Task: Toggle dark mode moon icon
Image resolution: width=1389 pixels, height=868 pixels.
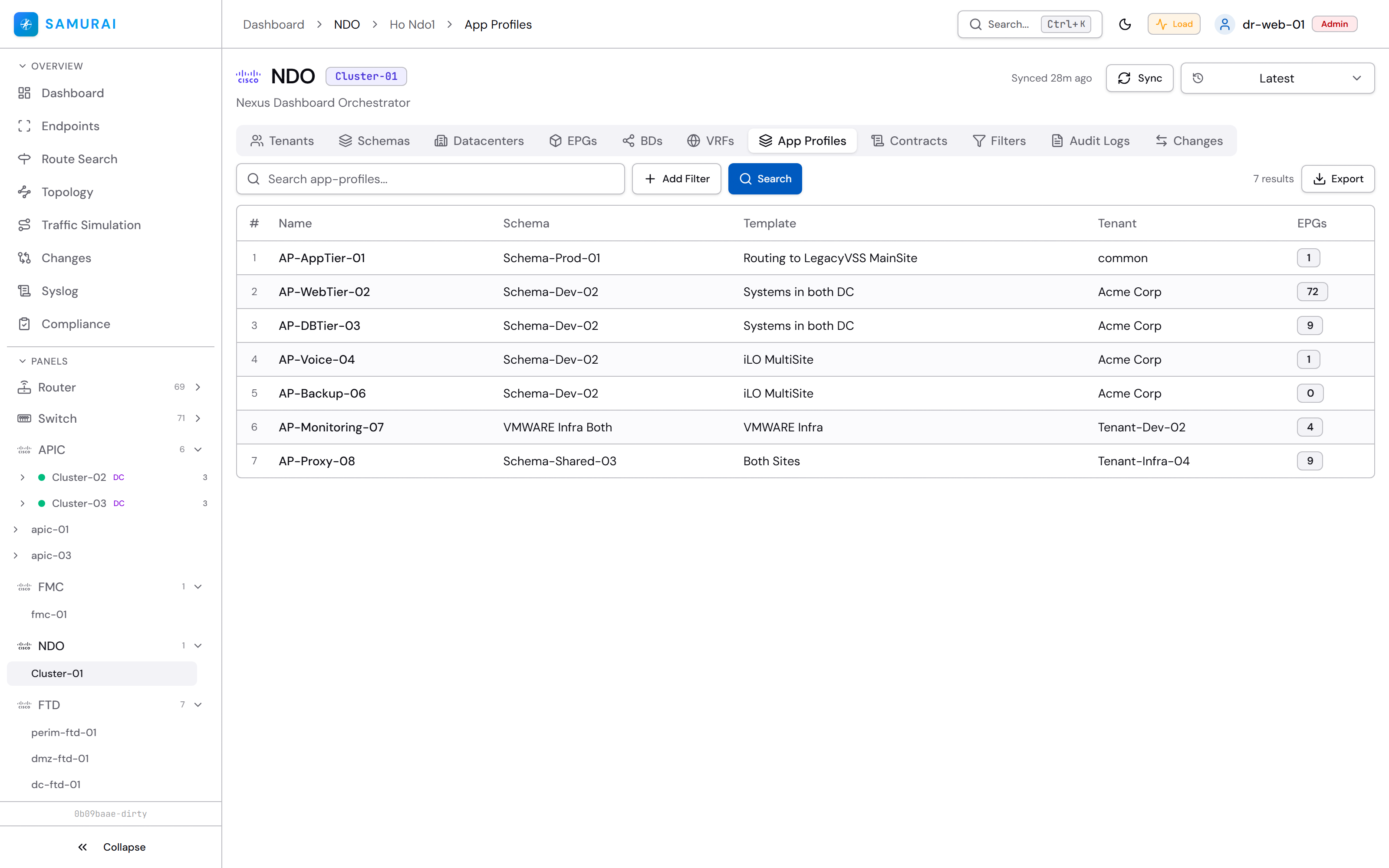Action: coord(1125,24)
